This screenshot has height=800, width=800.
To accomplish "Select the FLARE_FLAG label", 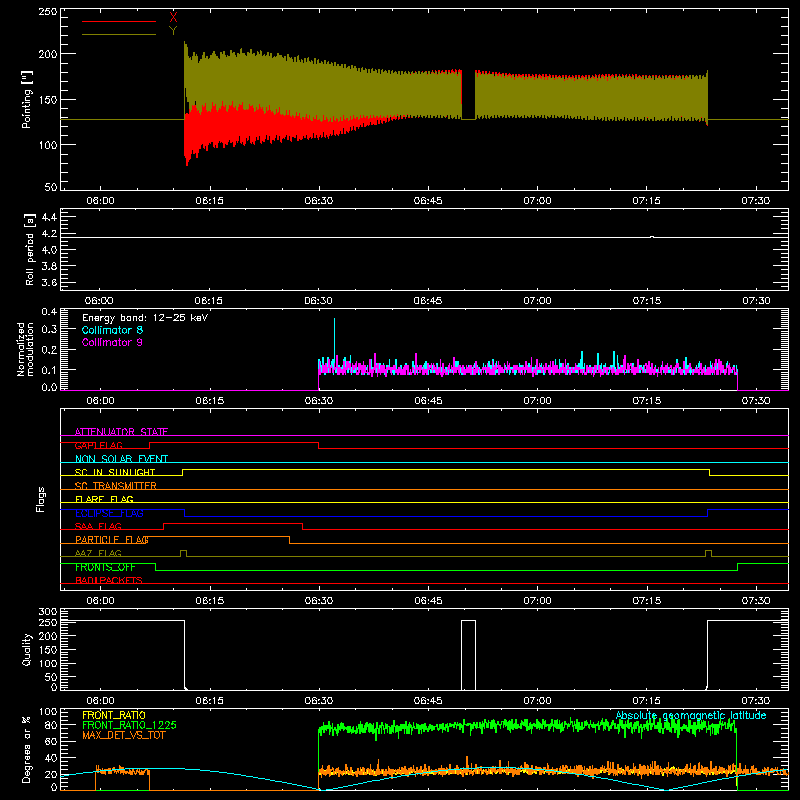I will (x=104, y=499).
